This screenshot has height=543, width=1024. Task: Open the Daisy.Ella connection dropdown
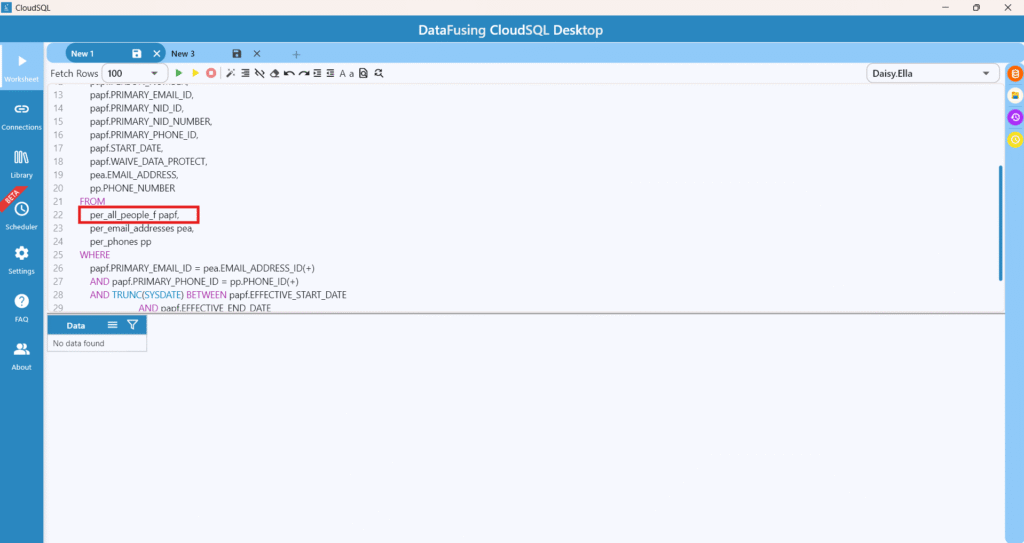(933, 73)
